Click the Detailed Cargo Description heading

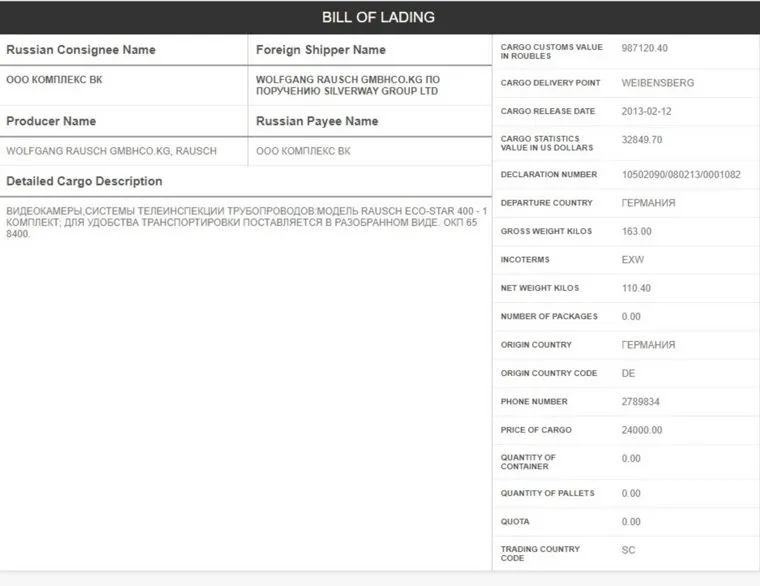[84, 181]
